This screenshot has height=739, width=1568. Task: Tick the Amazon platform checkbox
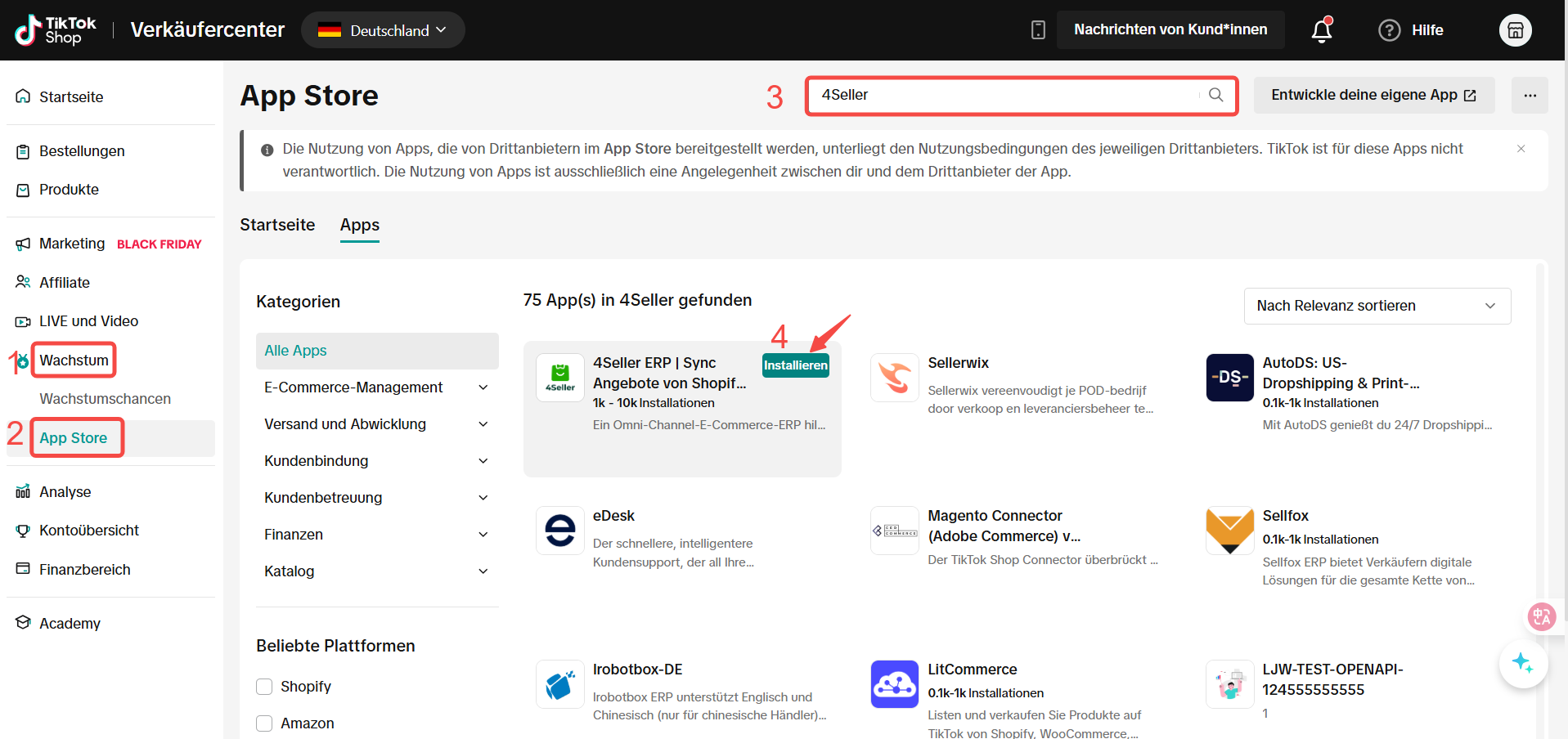[264, 723]
